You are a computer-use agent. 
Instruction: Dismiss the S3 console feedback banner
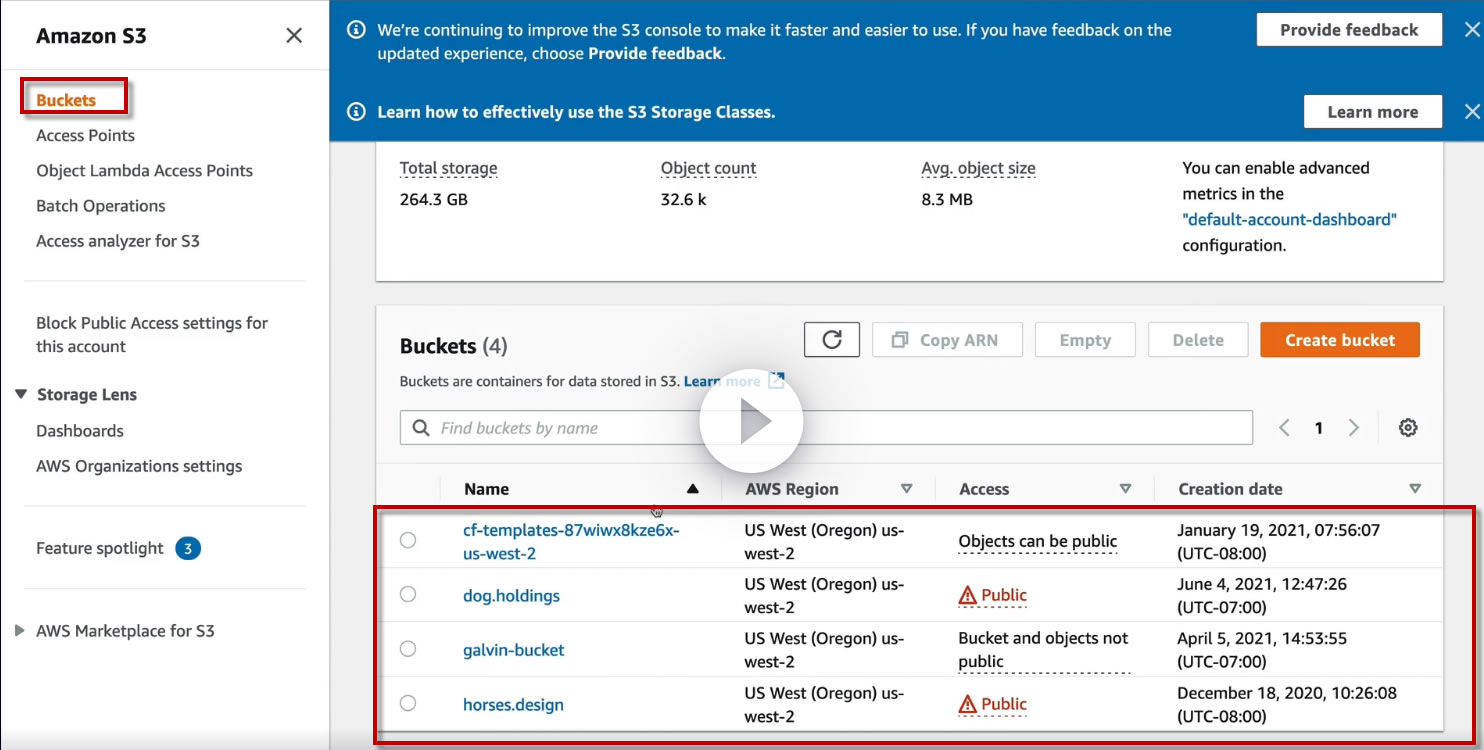[1471, 30]
